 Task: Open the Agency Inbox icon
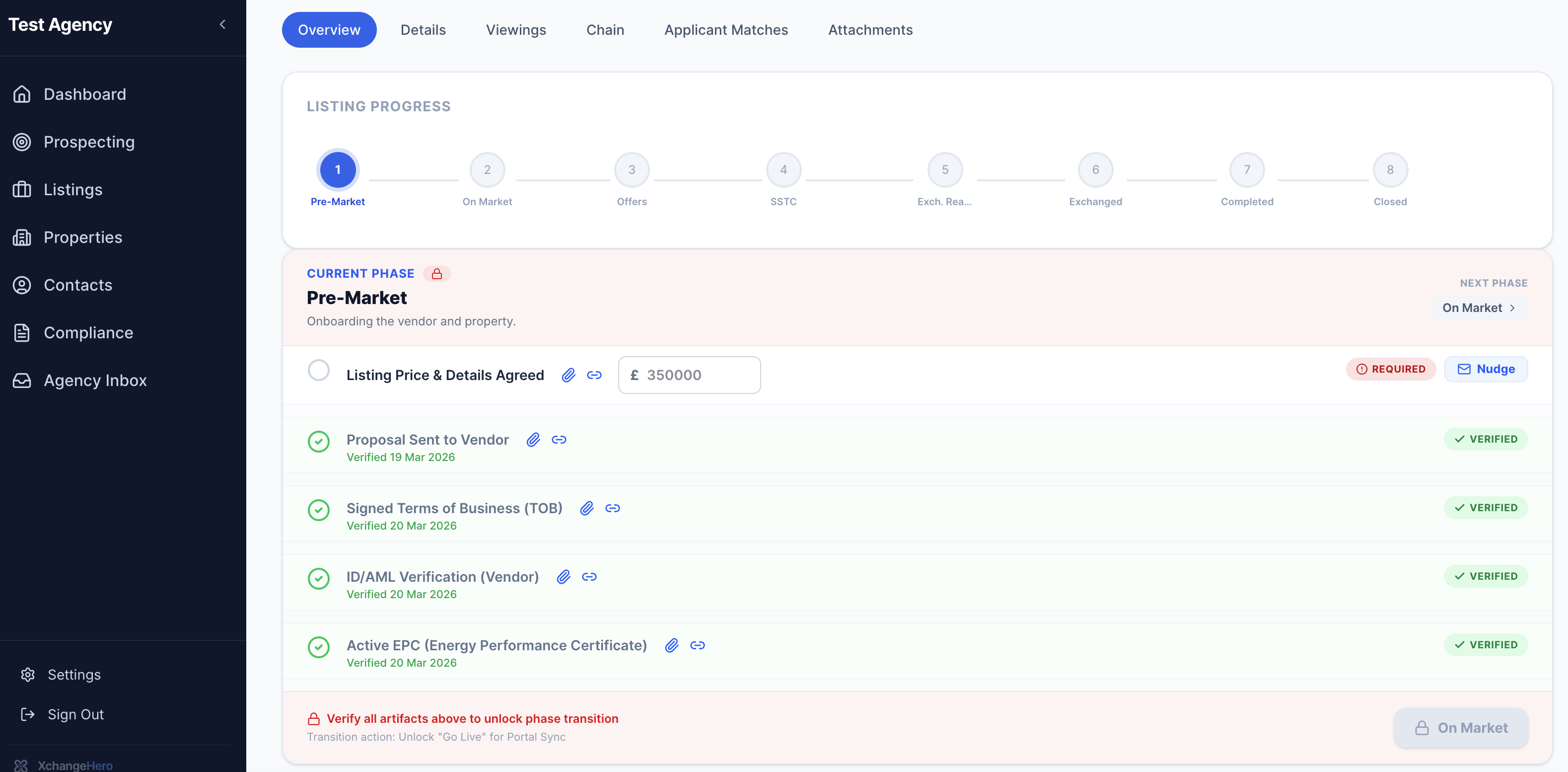22,380
